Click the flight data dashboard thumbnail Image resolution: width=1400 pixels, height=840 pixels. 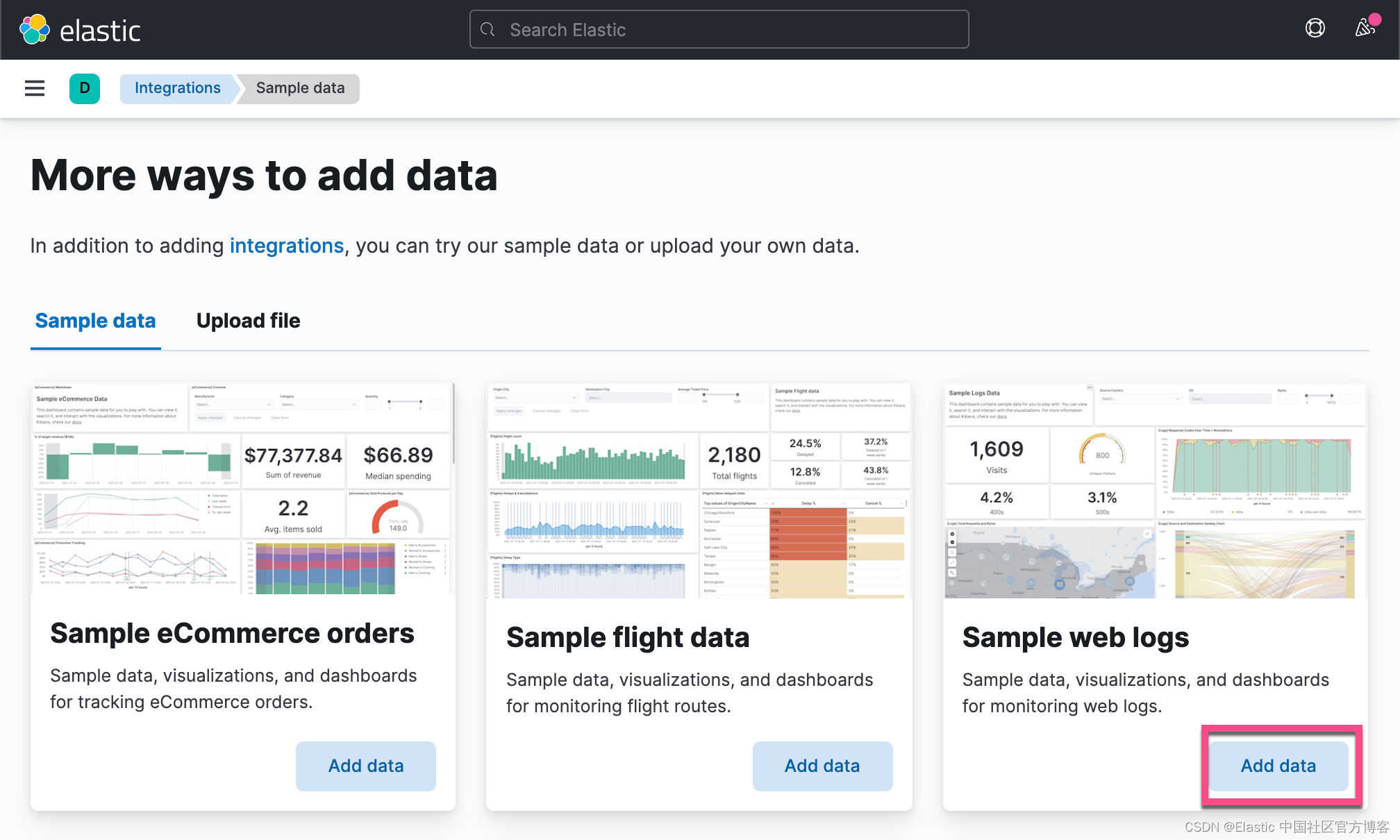coord(699,490)
